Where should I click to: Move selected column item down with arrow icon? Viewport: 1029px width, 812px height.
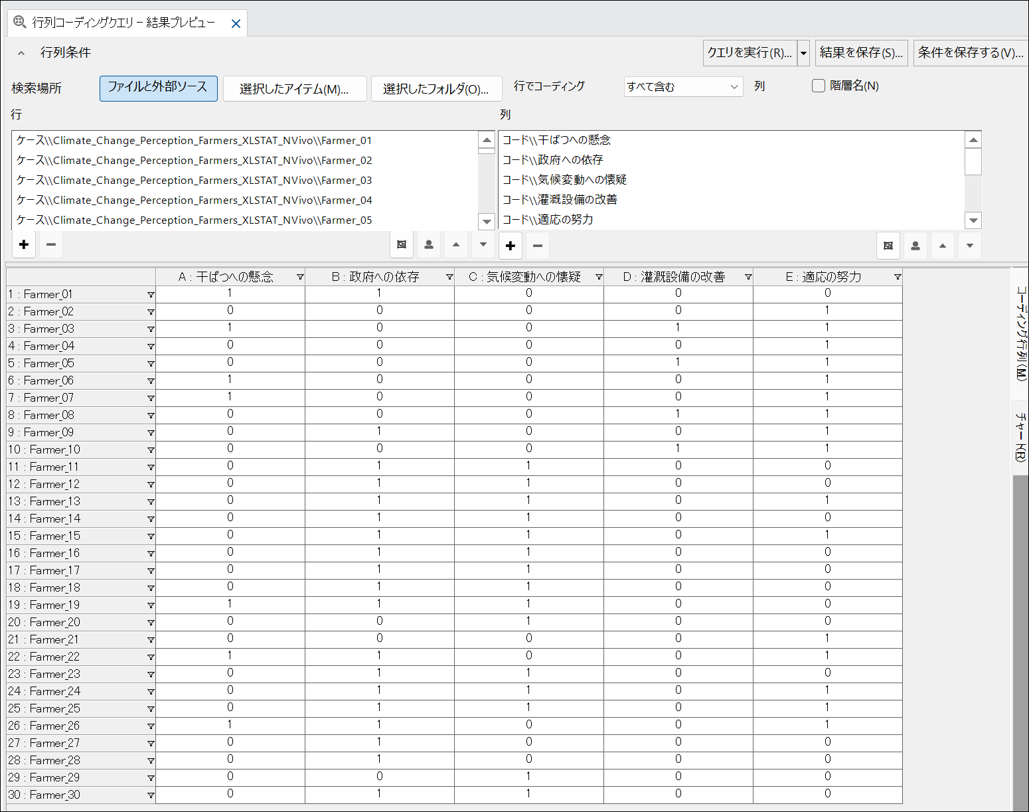(969, 246)
